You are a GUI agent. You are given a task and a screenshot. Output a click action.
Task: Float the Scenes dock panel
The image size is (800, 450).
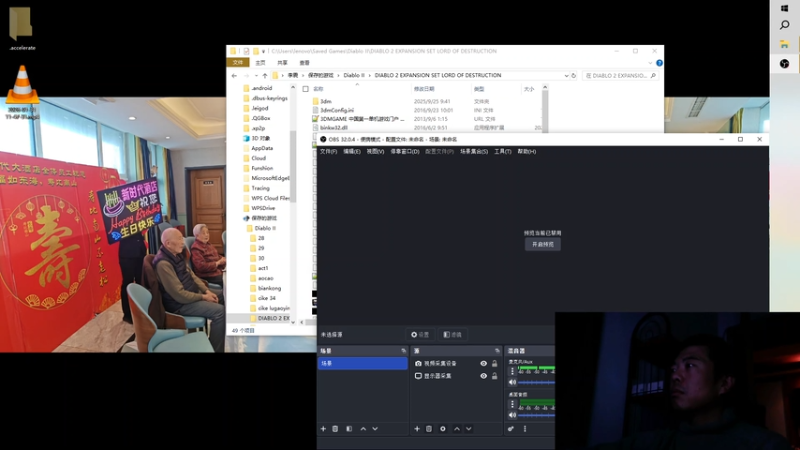click(x=404, y=351)
